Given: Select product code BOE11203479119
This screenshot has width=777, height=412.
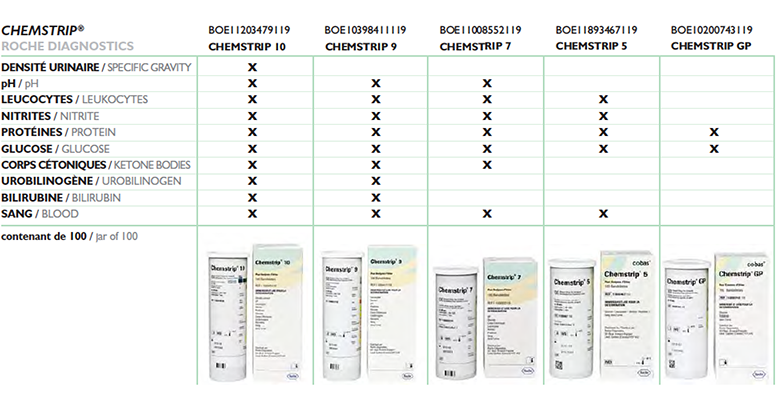Looking at the screenshot, I should coord(249,30).
